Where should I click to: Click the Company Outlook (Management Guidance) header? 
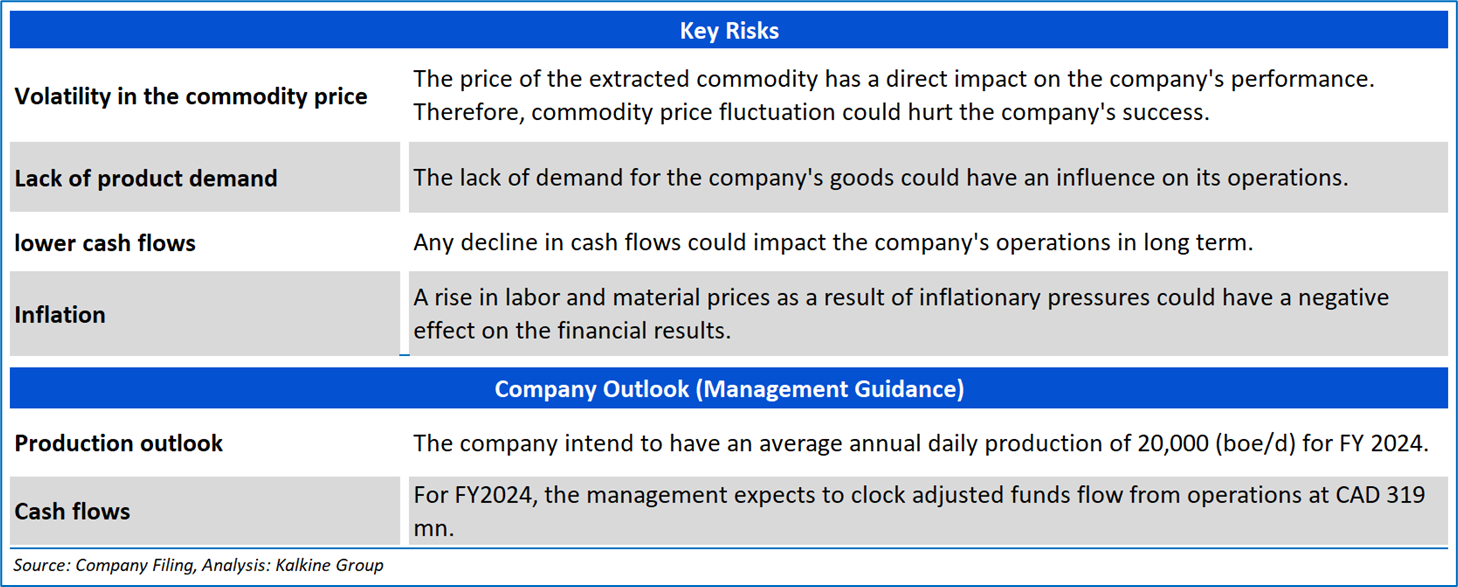point(728,388)
